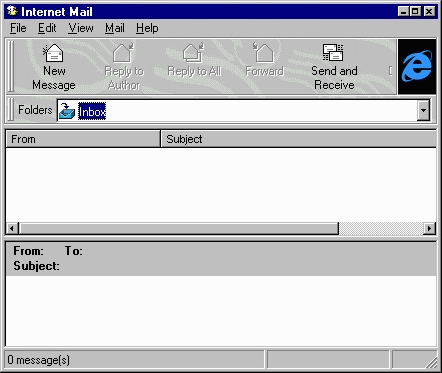Click the '0 message(s)' status text
Image resolution: width=442 pixels, height=373 pixels.
(39, 360)
